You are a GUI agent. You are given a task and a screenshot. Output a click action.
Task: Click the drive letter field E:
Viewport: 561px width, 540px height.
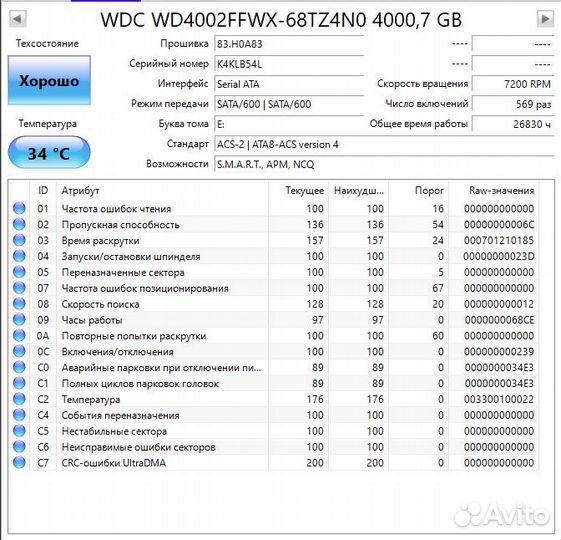(289, 125)
